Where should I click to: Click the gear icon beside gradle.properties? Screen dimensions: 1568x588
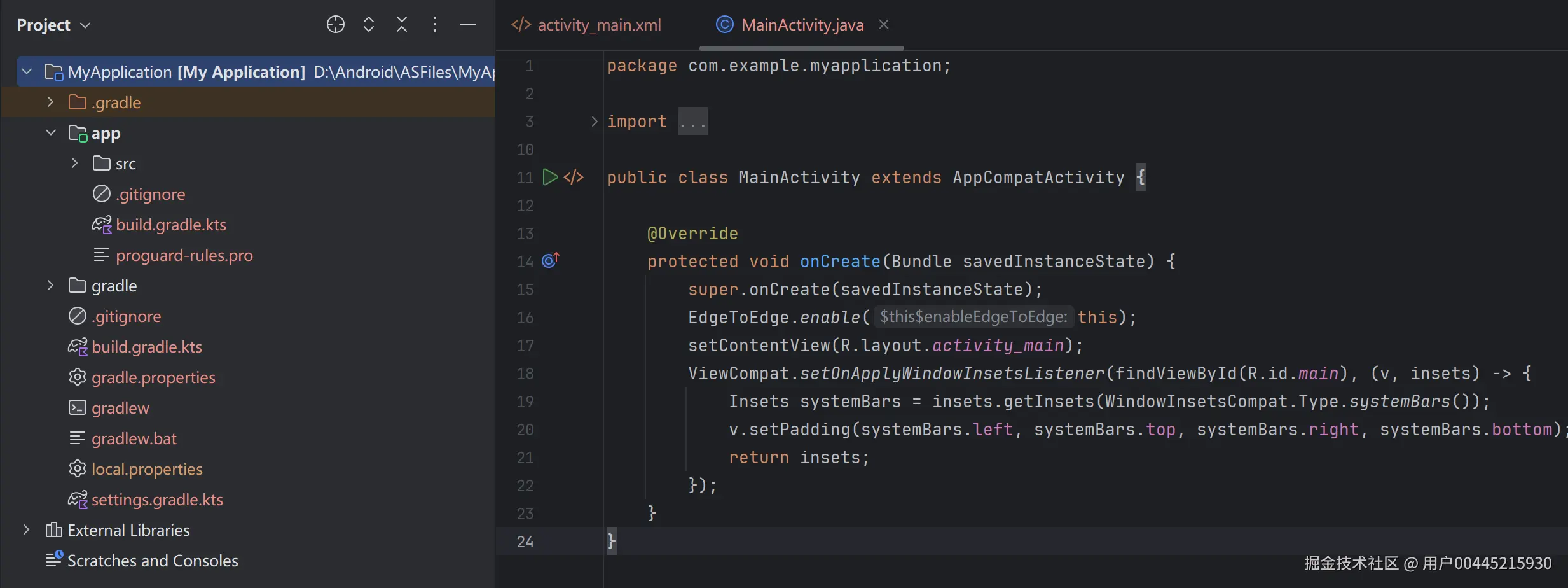(78, 377)
